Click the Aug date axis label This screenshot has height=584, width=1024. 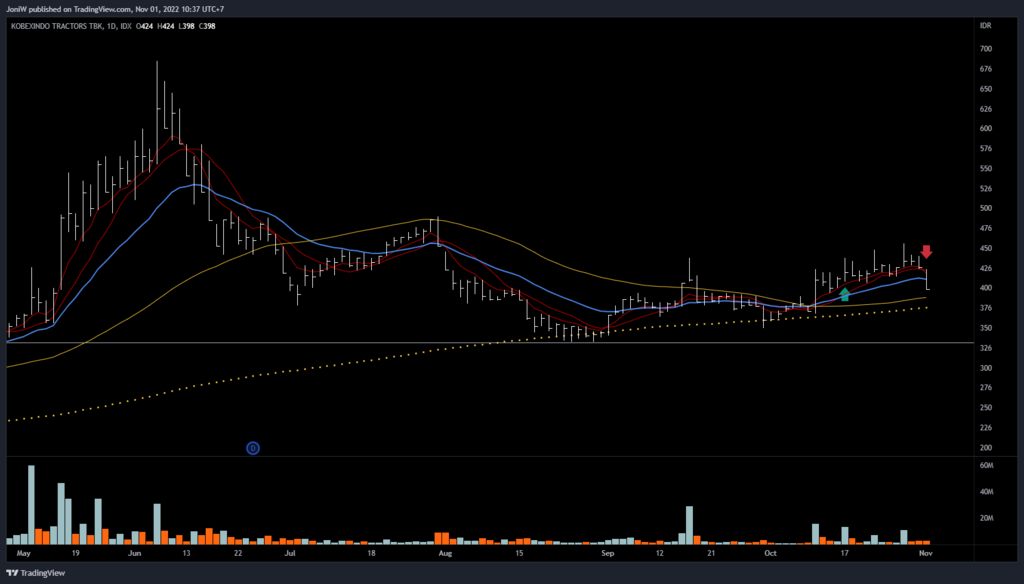coord(445,552)
